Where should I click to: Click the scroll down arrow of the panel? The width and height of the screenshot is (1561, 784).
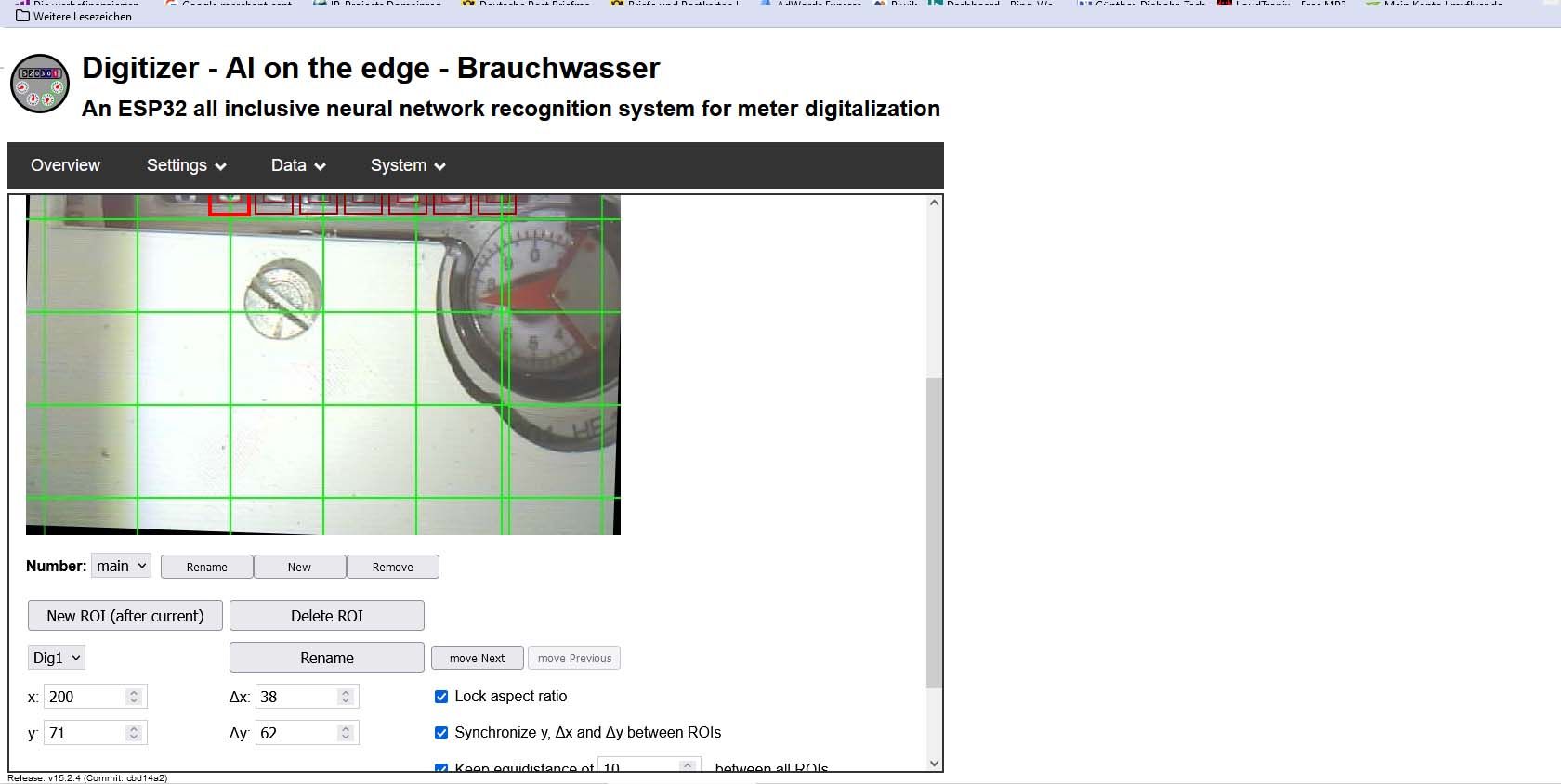click(x=934, y=764)
